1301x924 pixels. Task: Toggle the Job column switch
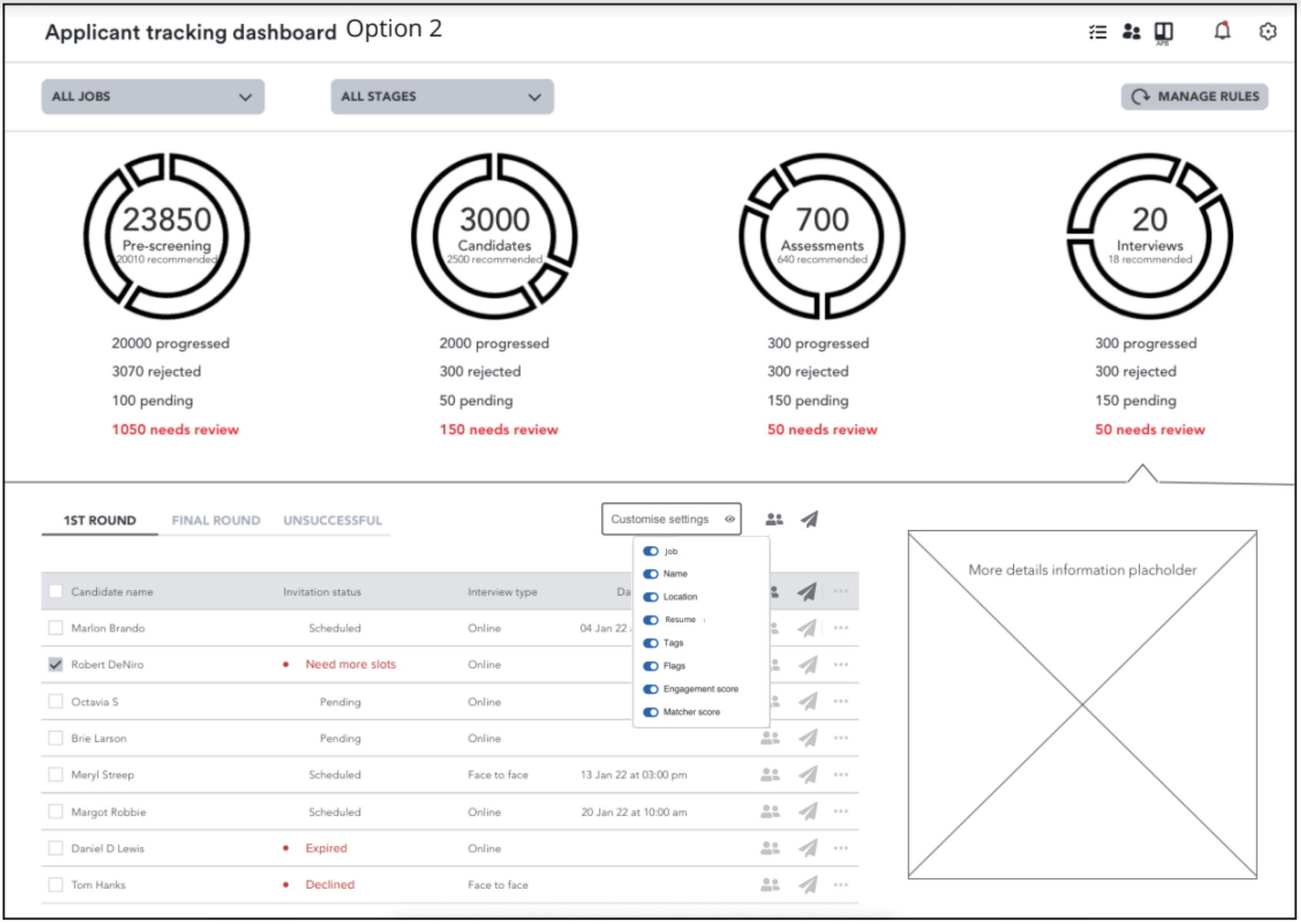point(650,551)
